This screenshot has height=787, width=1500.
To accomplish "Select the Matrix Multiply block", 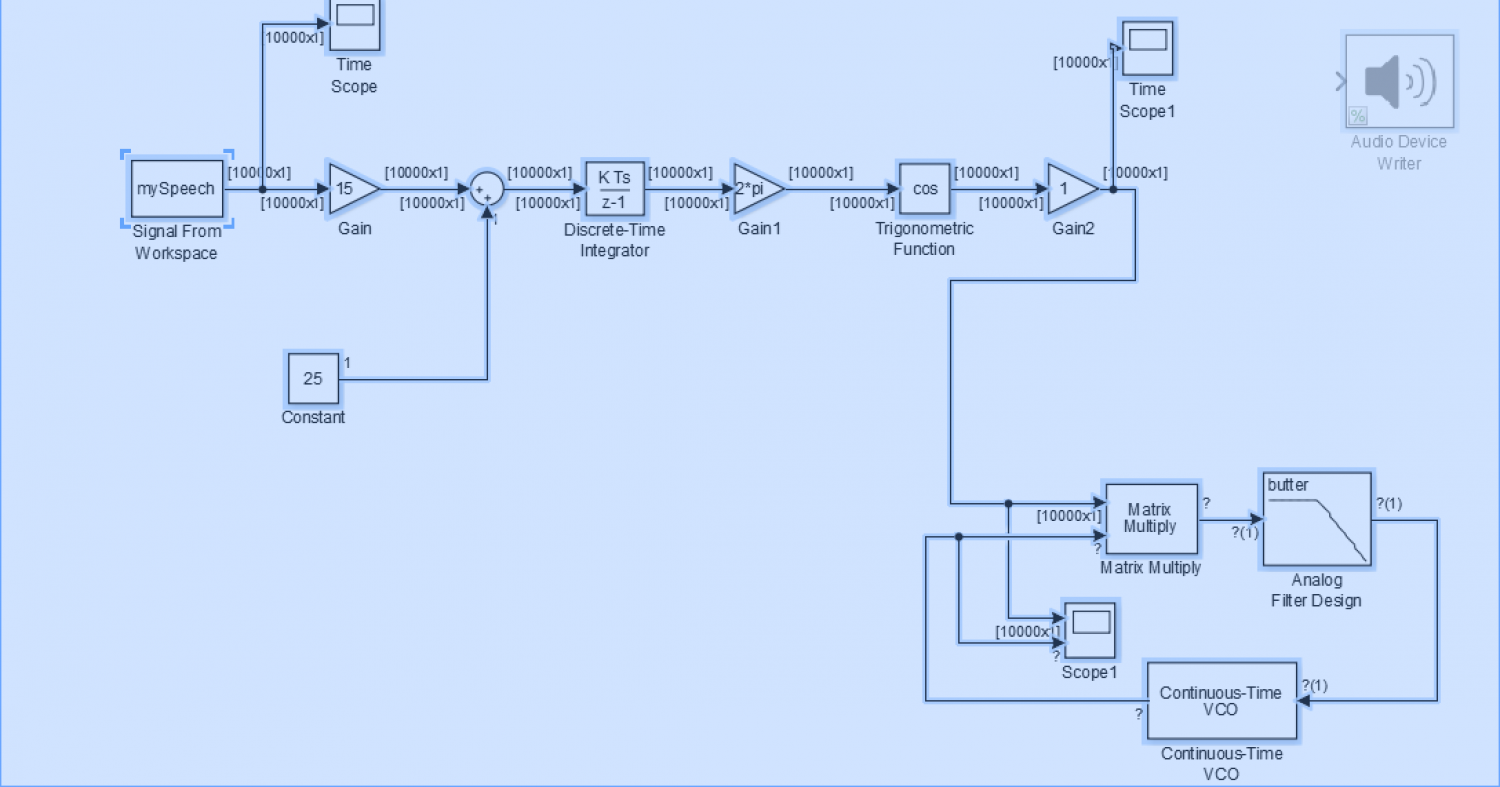I will tap(1150, 519).
